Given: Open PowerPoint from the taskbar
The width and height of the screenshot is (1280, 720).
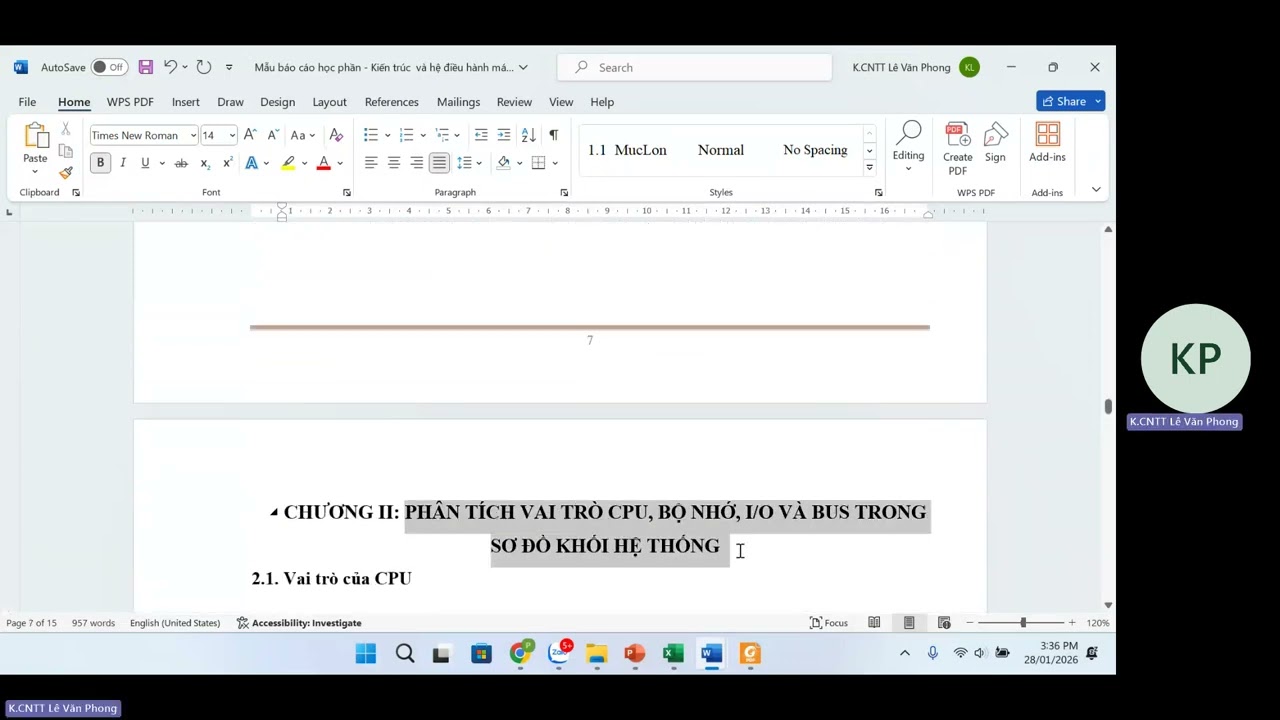Looking at the screenshot, I should point(635,654).
